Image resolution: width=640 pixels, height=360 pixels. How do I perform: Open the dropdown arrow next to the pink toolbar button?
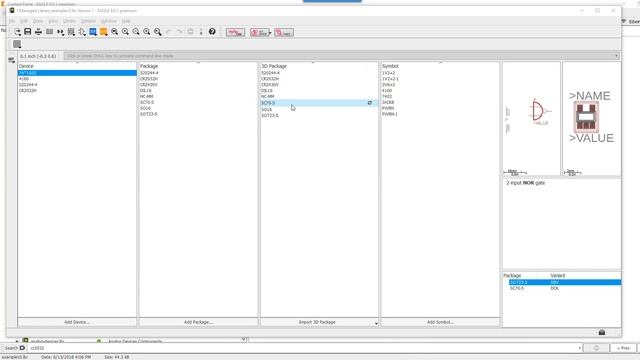coord(270,33)
